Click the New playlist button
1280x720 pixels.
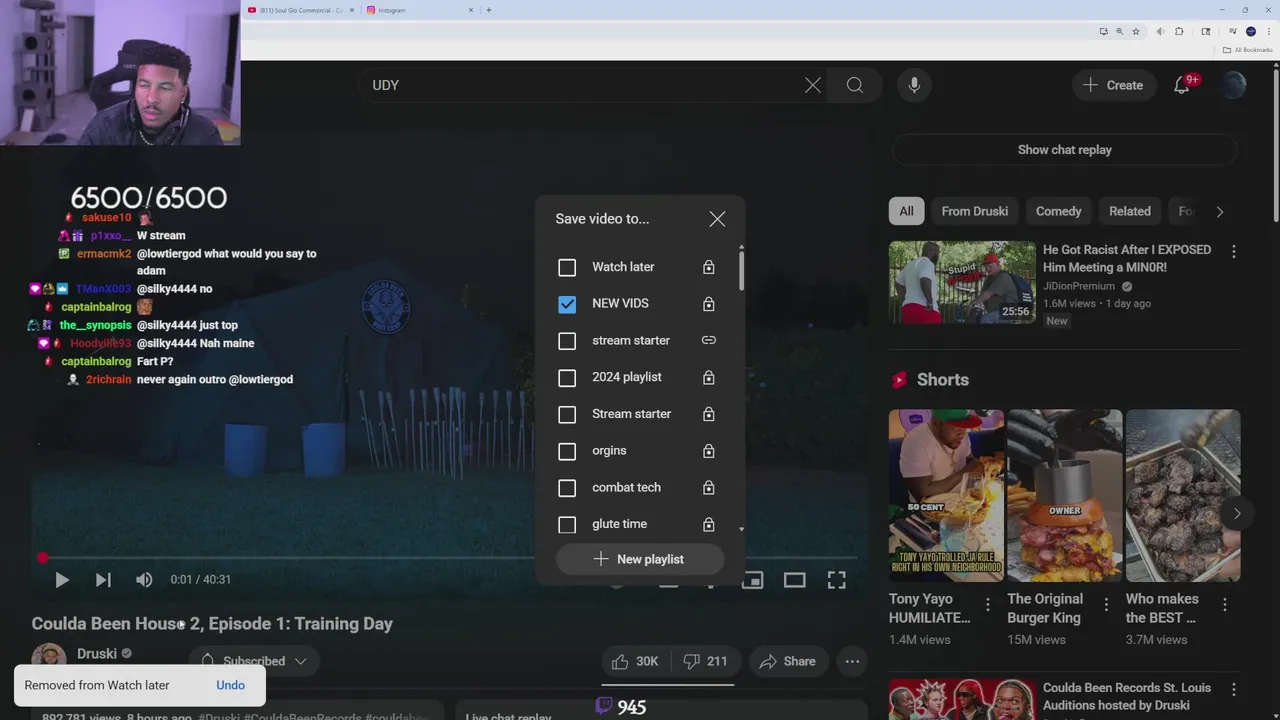(x=640, y=559)
